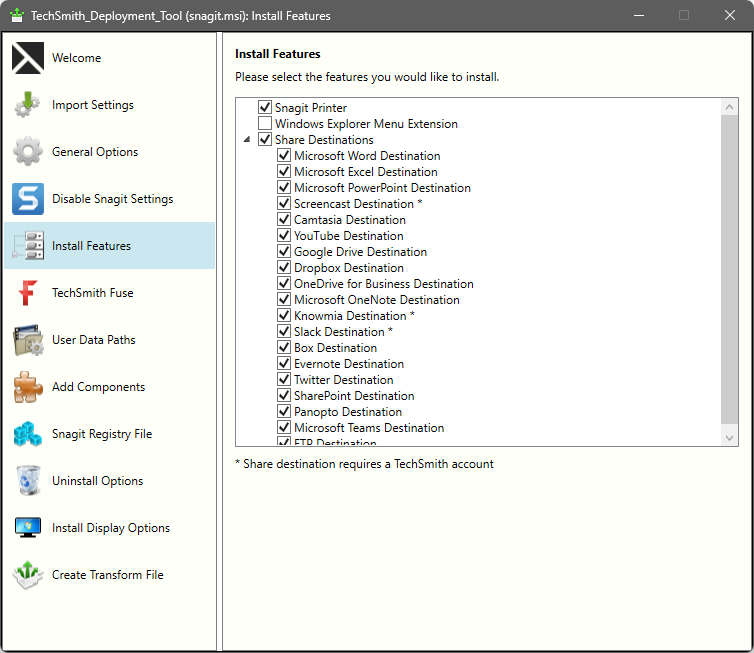Click the Uninstall Options recycle bin icon
754x653 pixels.
point(28,481)
